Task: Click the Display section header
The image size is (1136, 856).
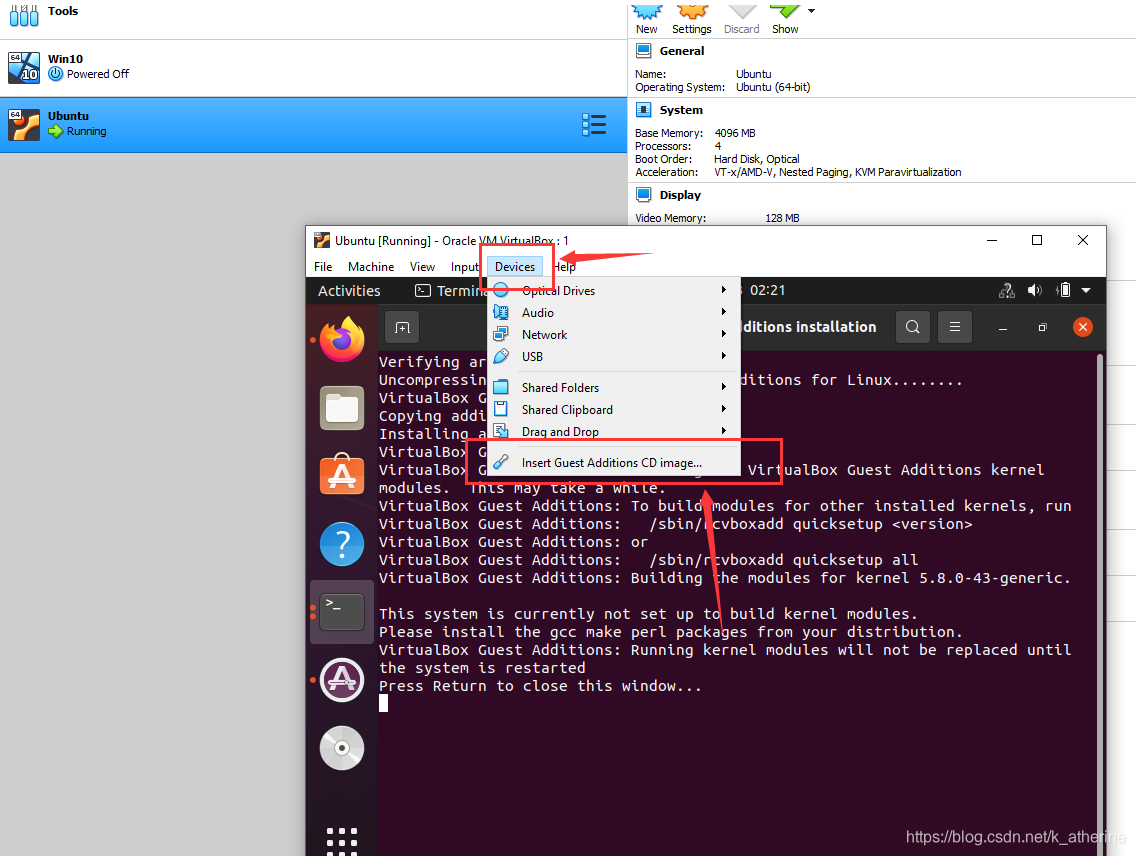Action: [x=680, y=195]
